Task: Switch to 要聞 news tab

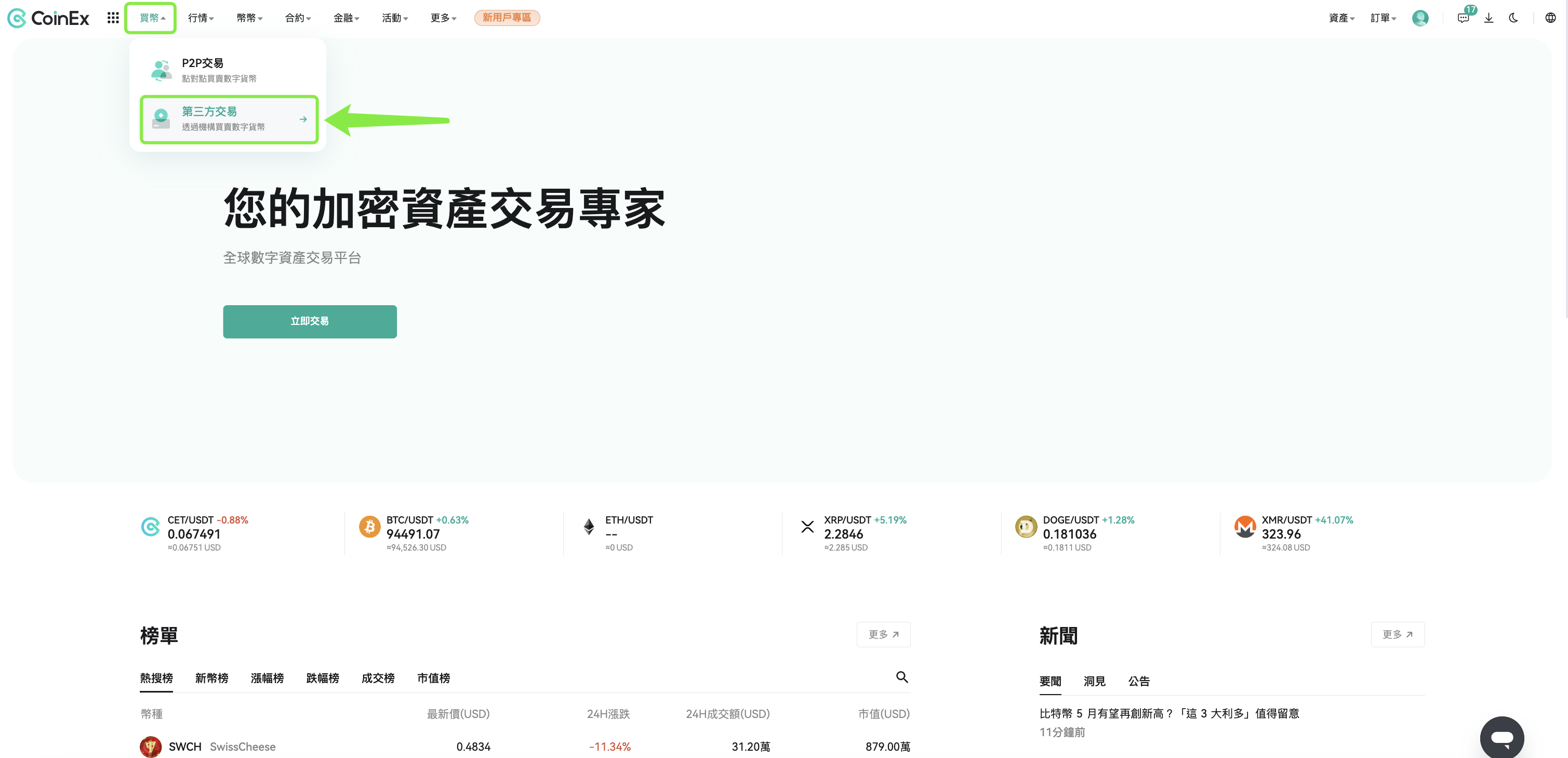Action: tap(1050, 681)
